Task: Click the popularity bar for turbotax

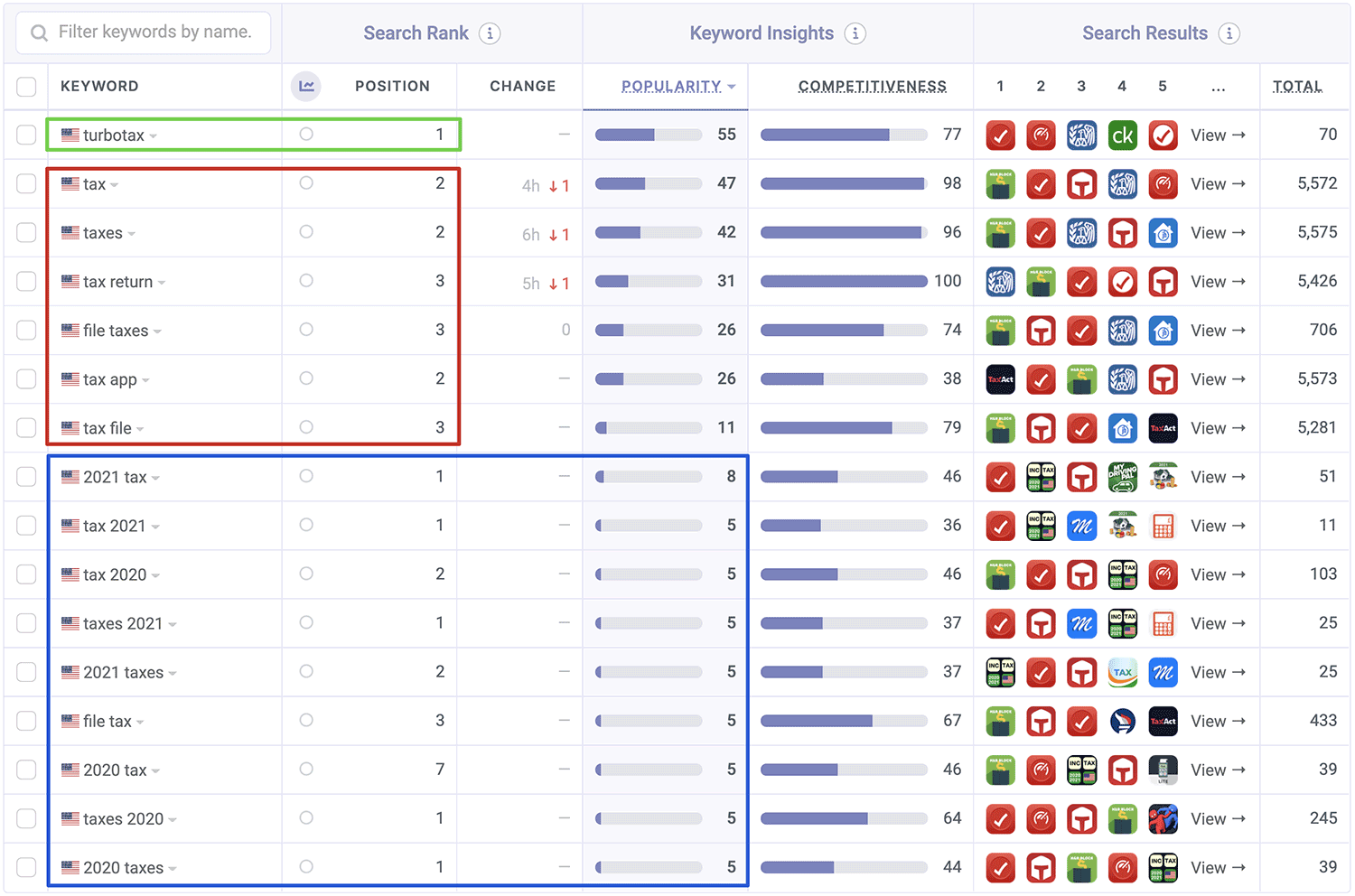Action: click(x=649, y=135)
